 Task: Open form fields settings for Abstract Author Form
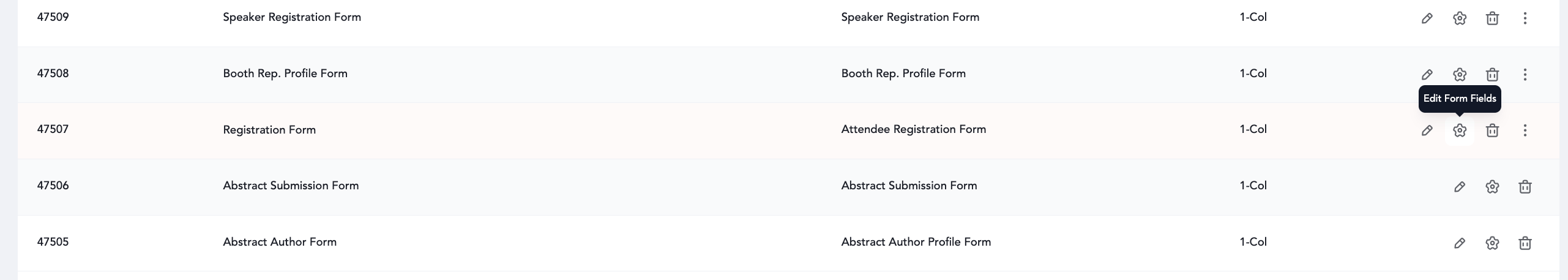pyautogui.click(x=1492, y=243)
